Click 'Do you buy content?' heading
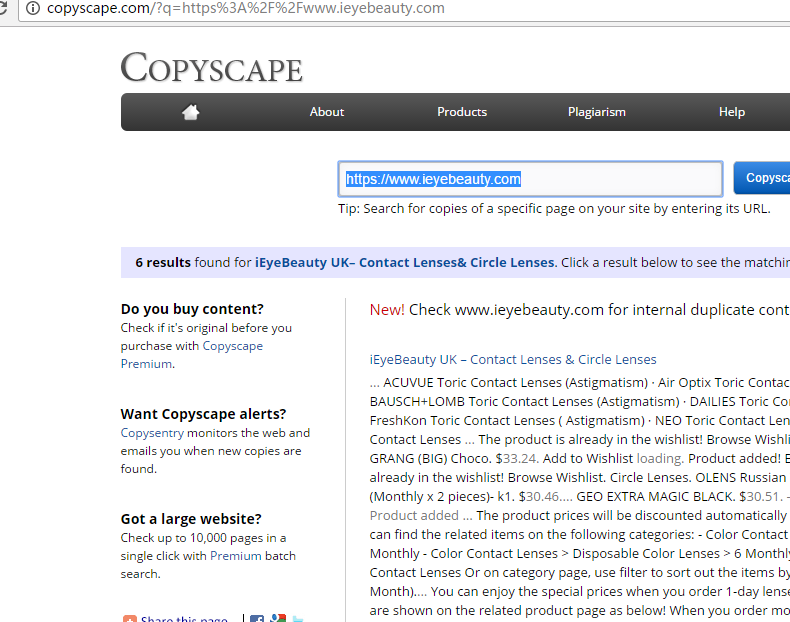The height and width of the screenshot is (622, 790). [x=192, y=309]
